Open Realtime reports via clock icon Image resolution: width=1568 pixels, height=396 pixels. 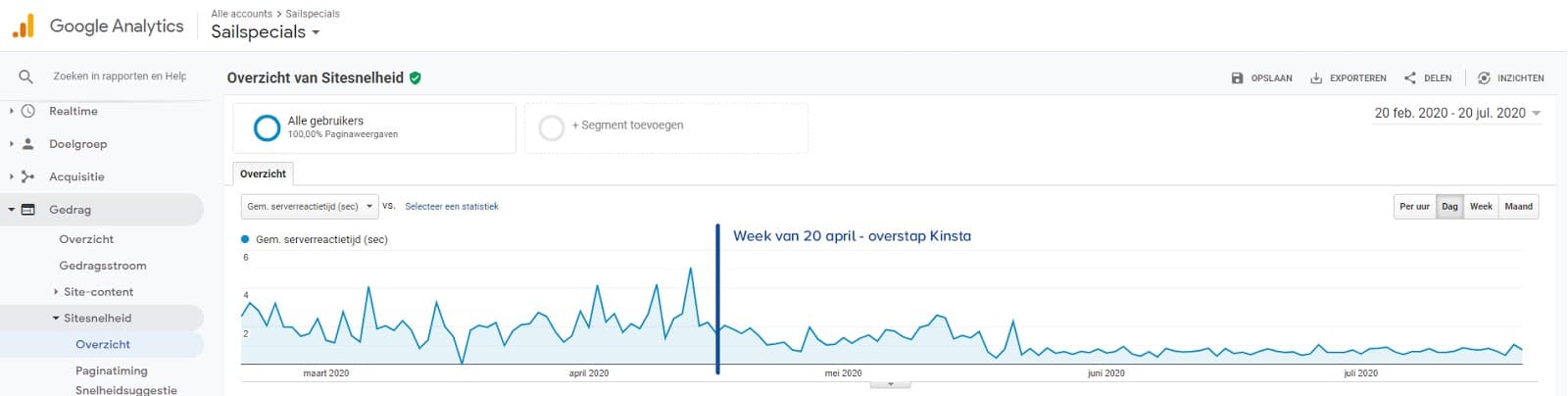tap(28, 112)
